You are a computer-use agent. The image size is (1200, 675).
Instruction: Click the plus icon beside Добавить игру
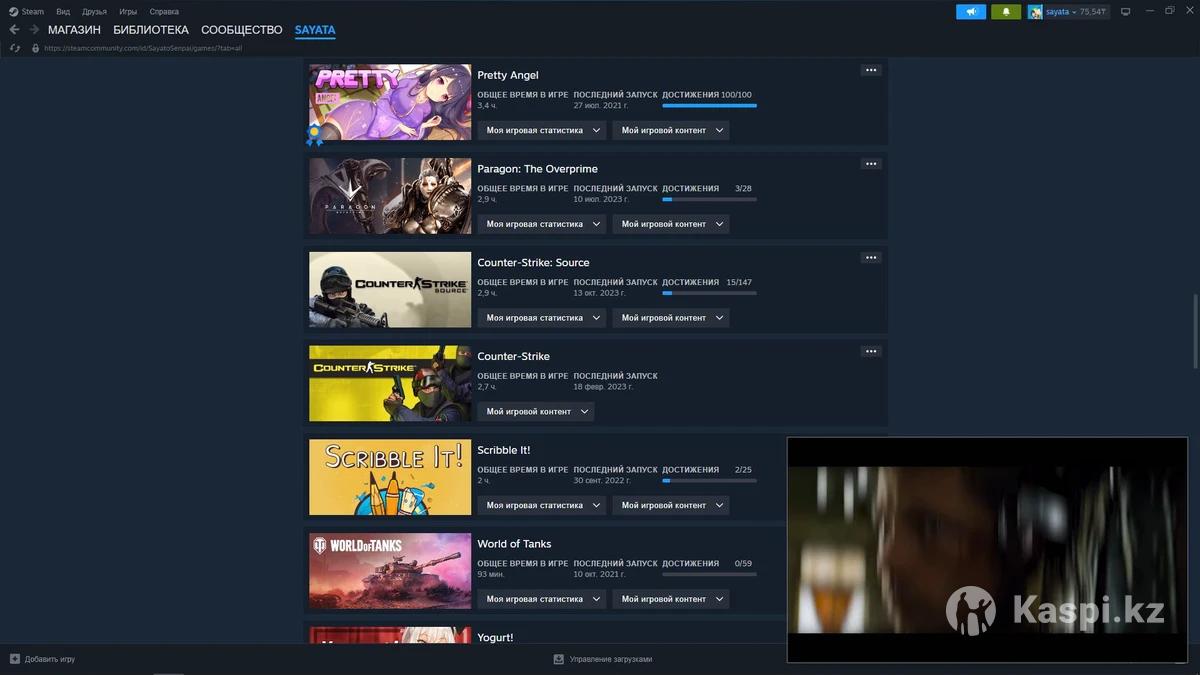(14, 659)
